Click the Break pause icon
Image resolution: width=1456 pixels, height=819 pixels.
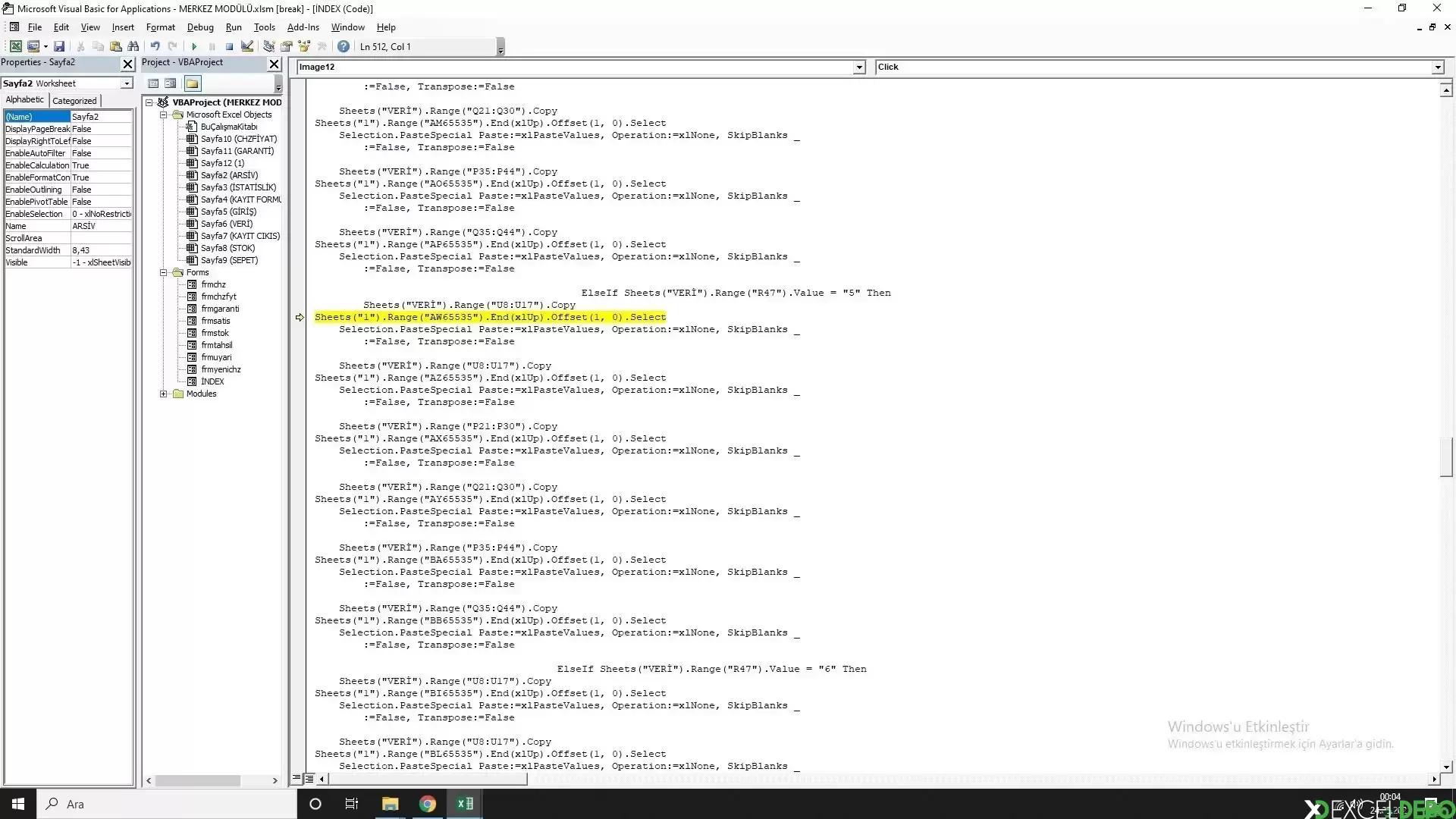(x=212, y=46)
